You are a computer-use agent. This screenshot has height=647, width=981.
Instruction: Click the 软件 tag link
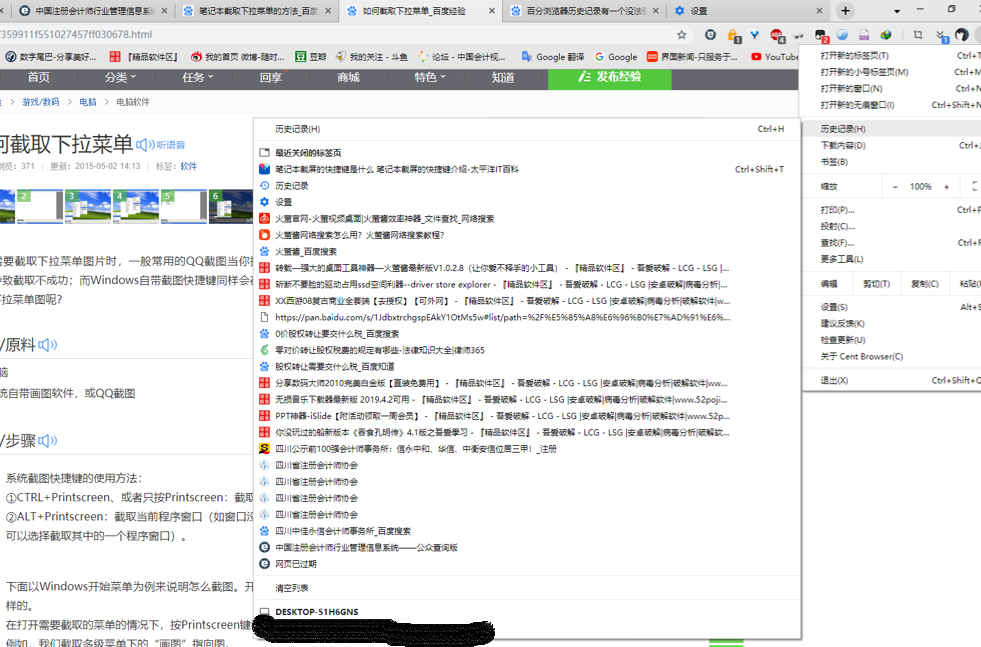(188, 166)
